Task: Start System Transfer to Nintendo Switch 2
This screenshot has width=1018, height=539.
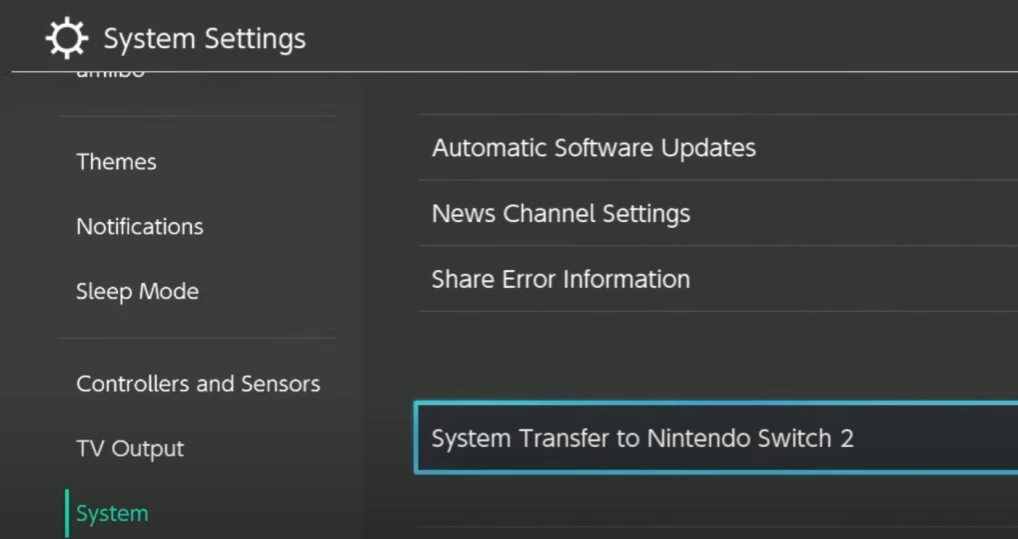Action: [642, 438]
